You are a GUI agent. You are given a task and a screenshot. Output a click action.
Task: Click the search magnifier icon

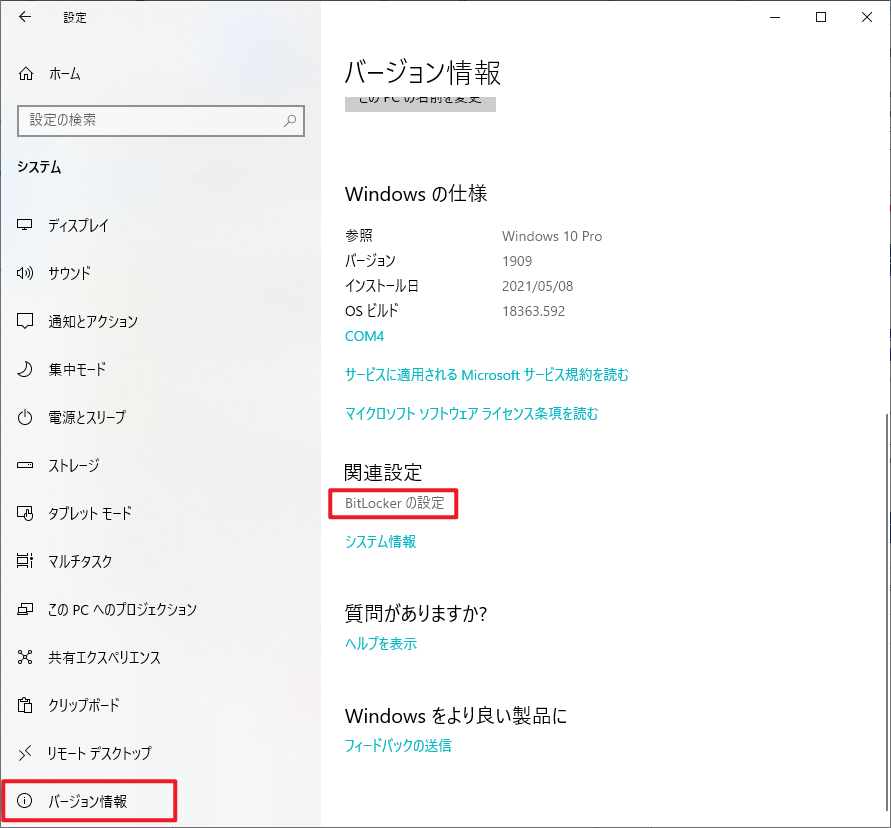tap(290, 120)
